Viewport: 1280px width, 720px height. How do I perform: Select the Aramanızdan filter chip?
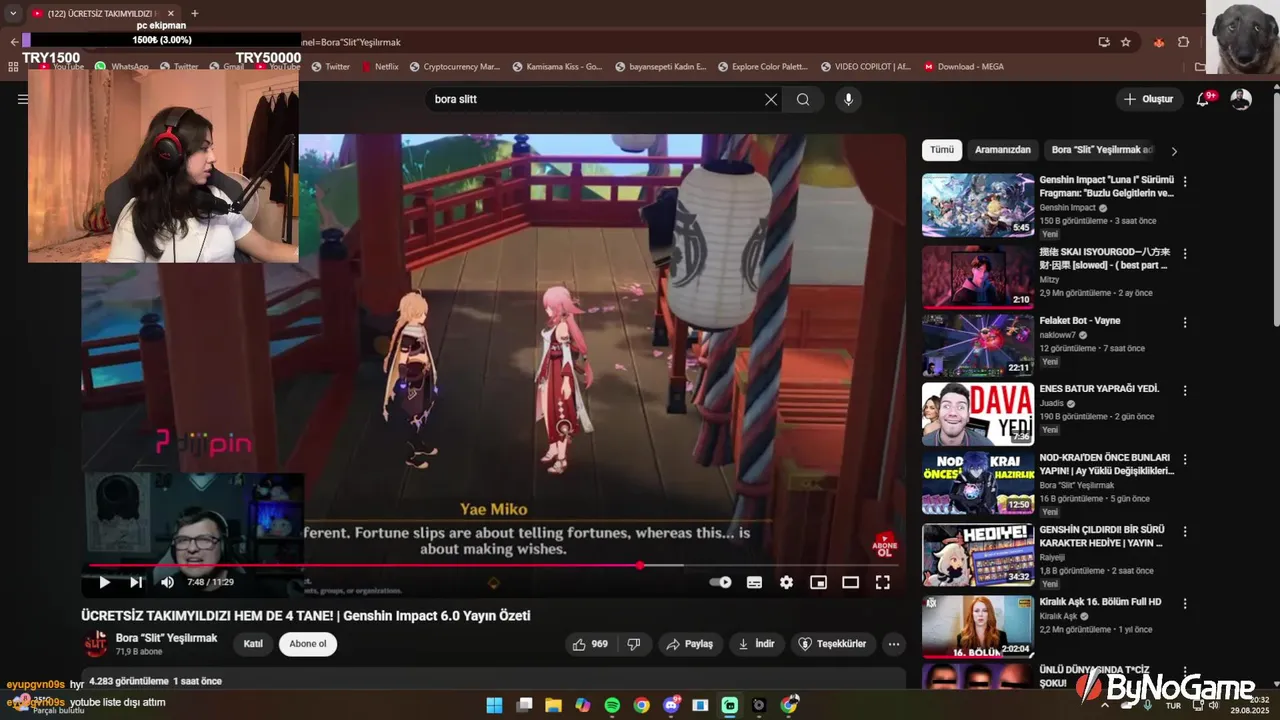[1002, 150]
